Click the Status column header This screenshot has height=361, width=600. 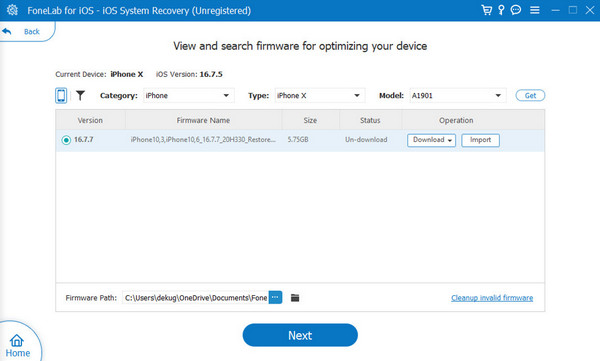pyautogui.click(x=370, y=120)
